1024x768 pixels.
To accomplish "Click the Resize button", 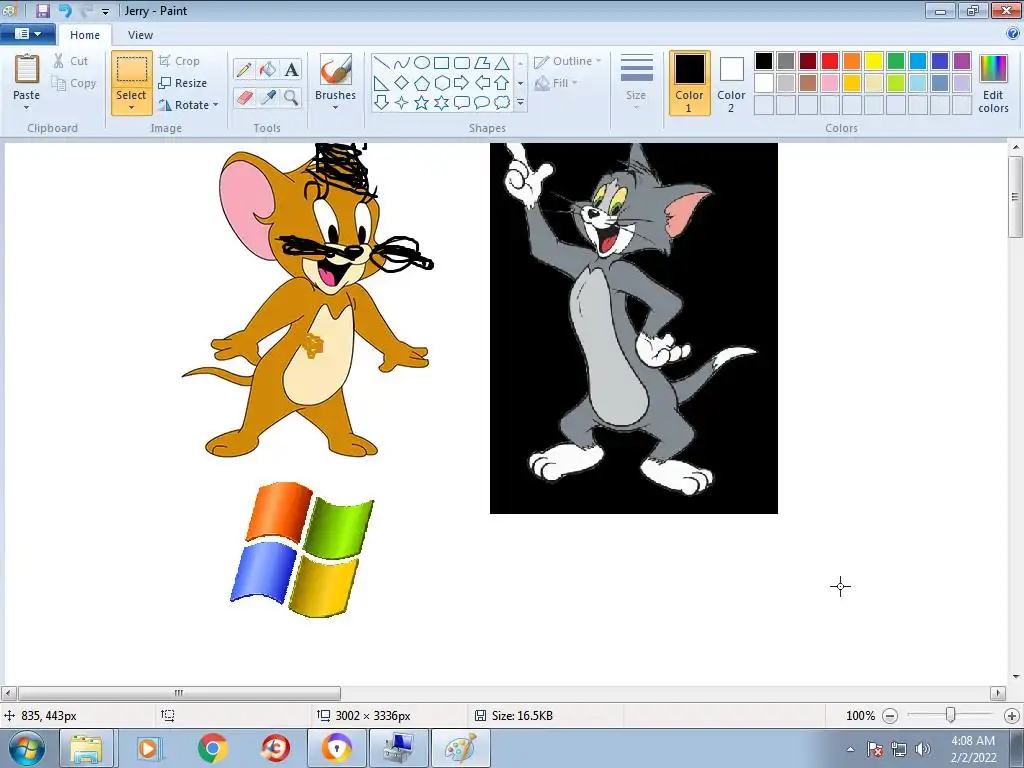I will 183,83.
